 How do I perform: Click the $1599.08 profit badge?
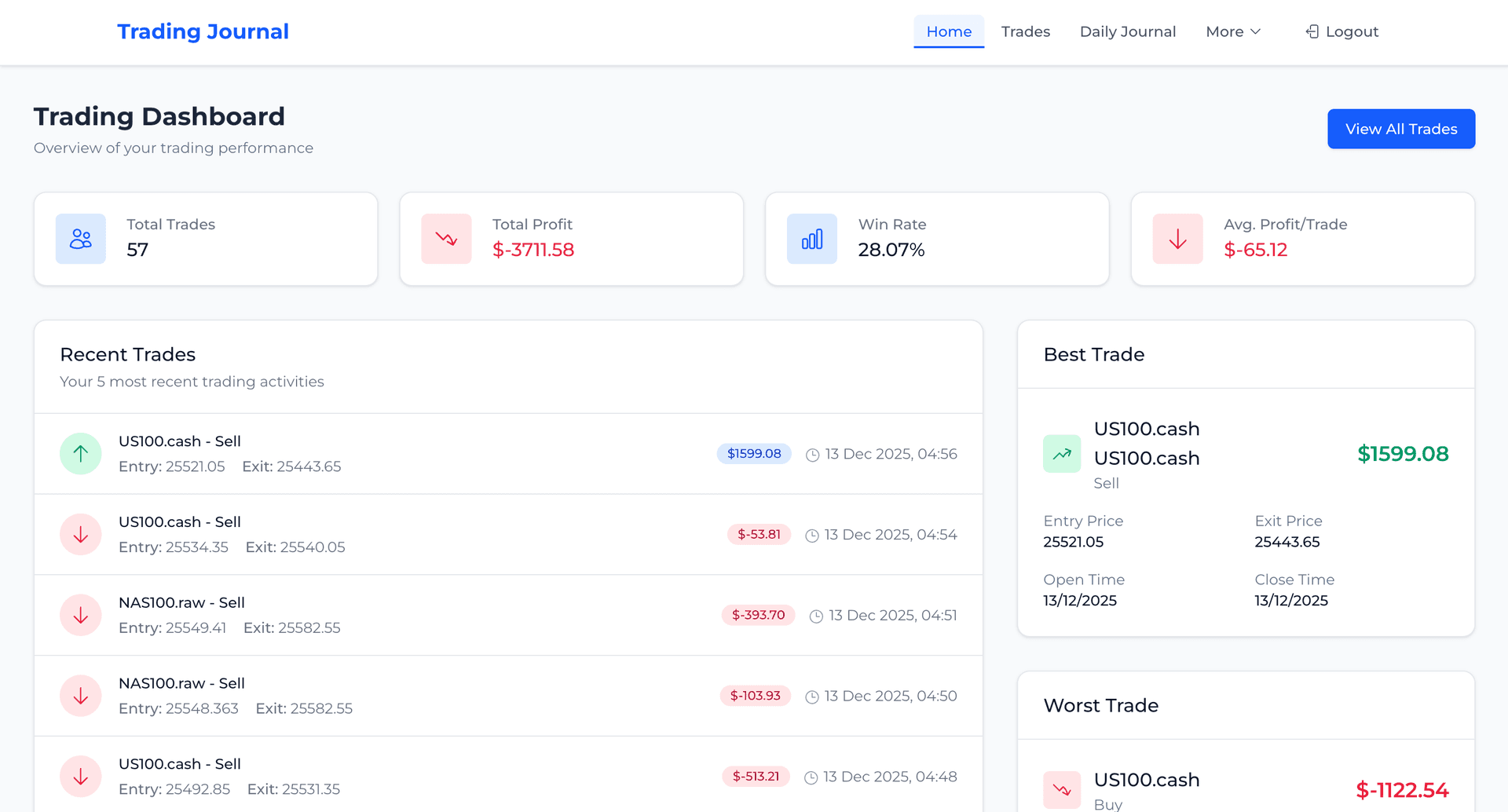753,454
